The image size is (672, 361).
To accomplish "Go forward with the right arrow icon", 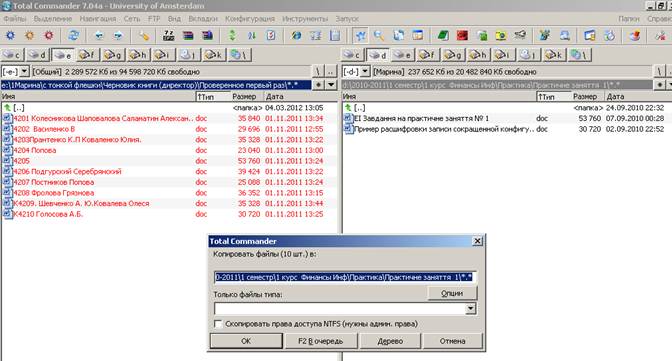I will click(118, 36).
